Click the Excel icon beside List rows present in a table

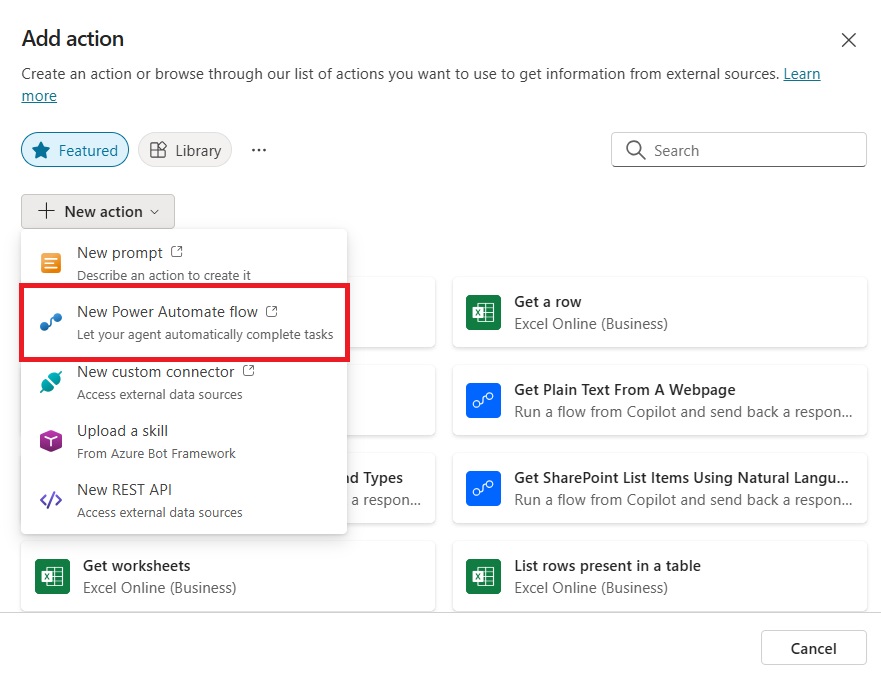click(x=483, y=576)
